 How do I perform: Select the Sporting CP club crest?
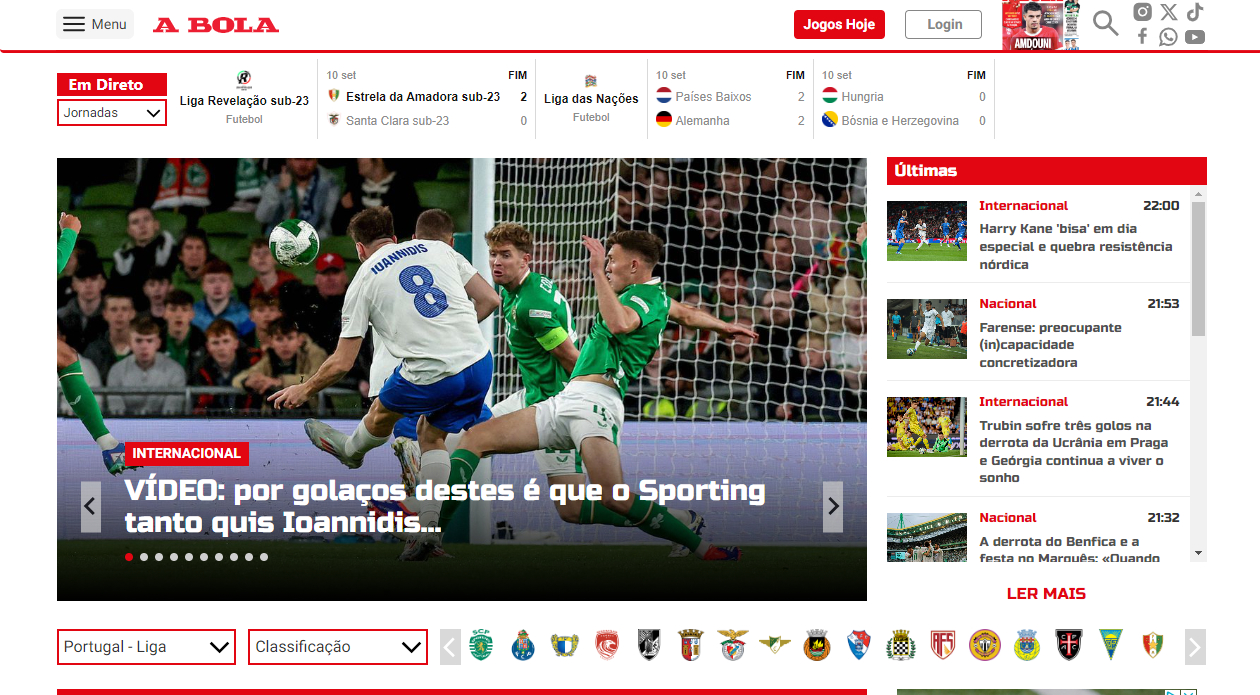point(481,645)
